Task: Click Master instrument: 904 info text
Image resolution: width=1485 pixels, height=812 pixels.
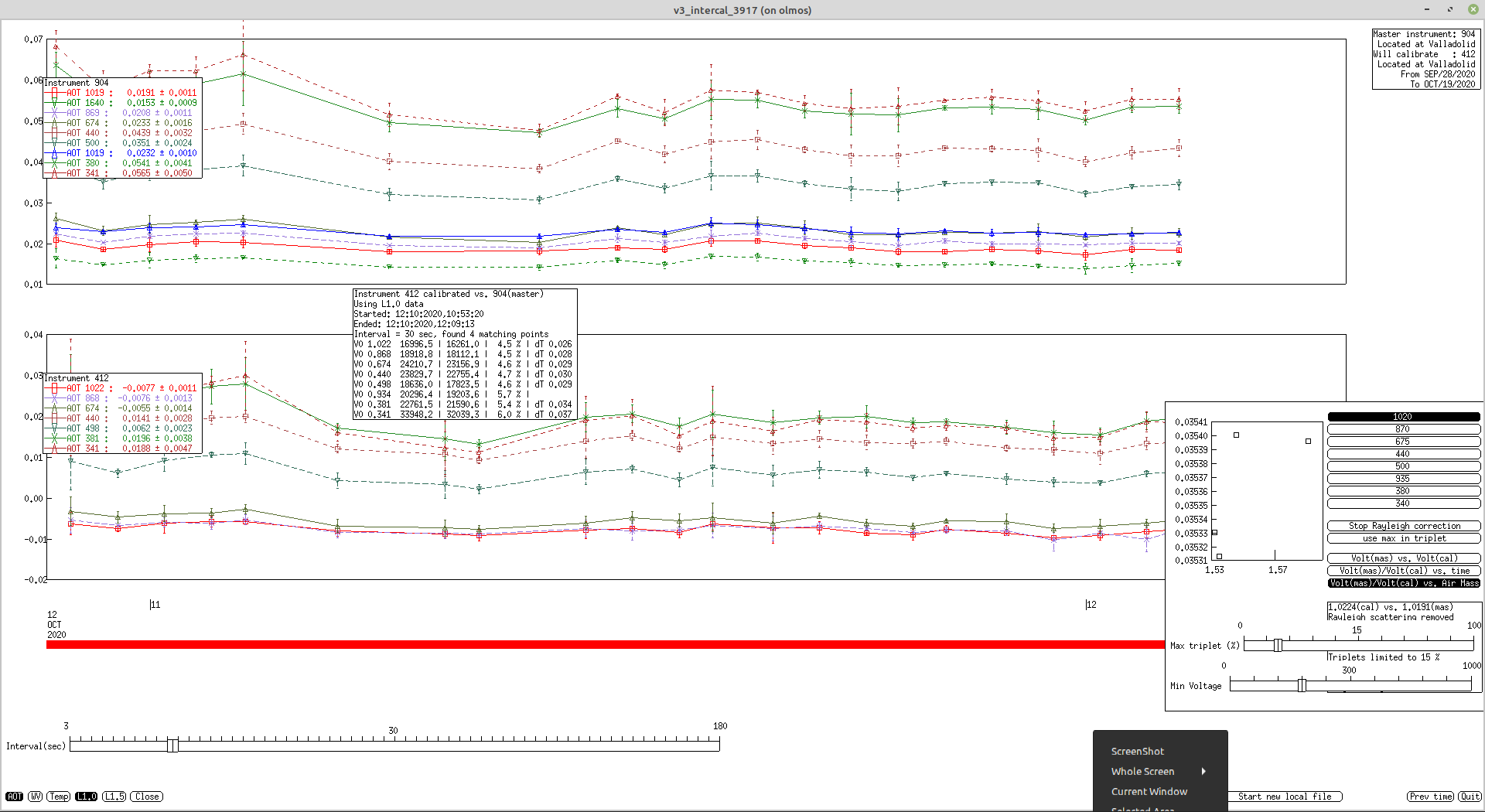Action: tap(1425, 34)
